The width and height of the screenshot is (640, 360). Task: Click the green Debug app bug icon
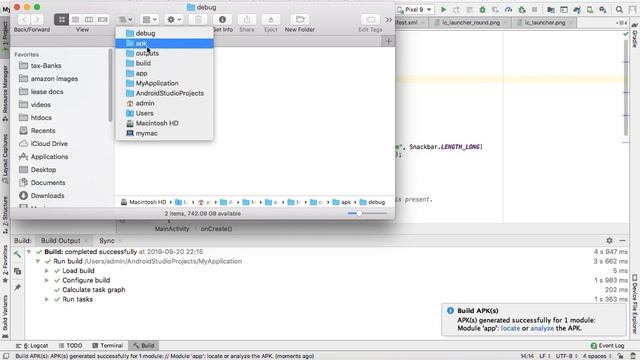click(482, 9)
